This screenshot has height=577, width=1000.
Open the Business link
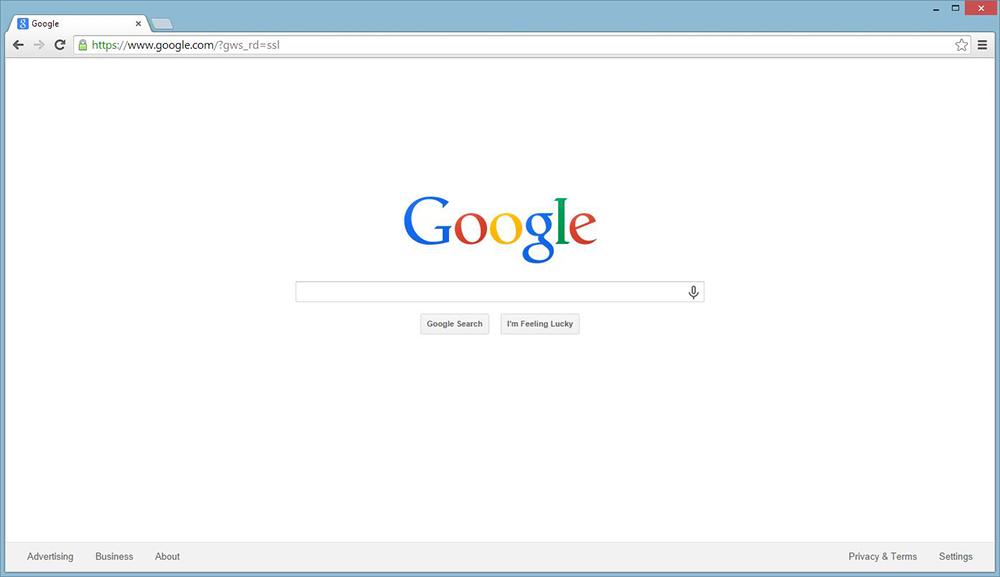click(113, 556)
